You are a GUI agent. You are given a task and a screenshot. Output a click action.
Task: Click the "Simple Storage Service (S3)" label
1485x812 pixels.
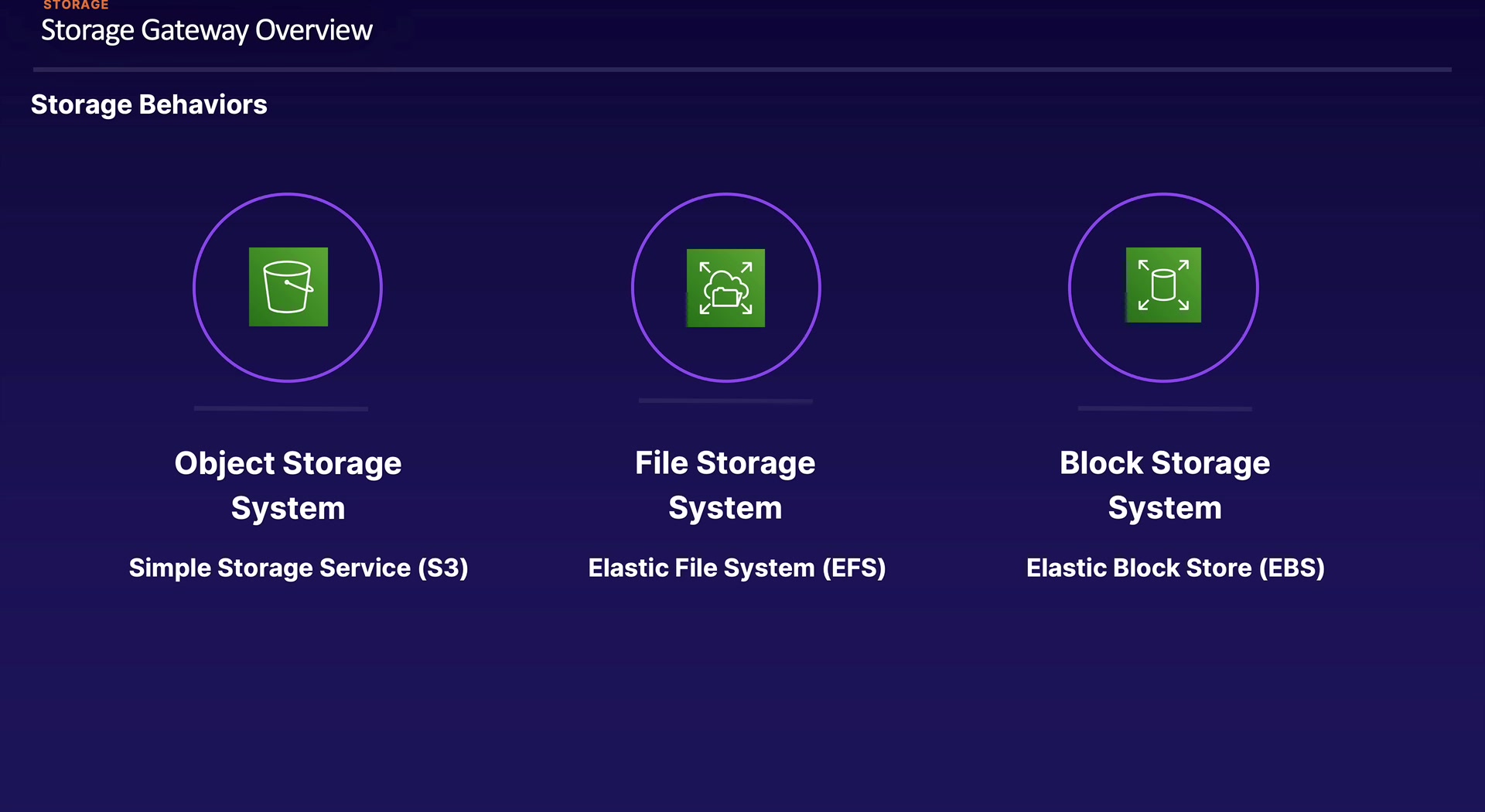coord(299,568)
